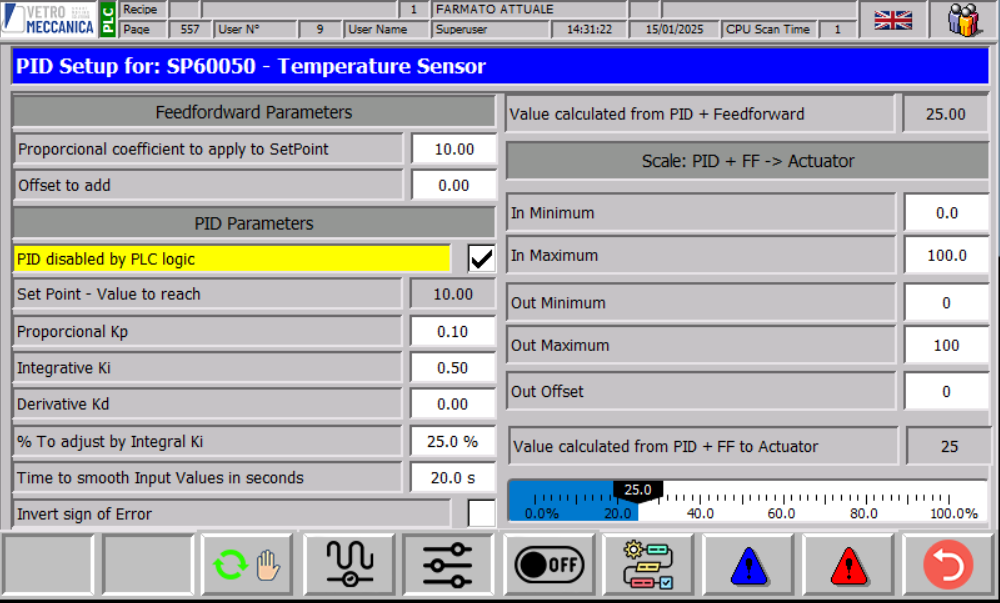Click the PID Parameters header
The width and height of the screenshot is (1000, 603).
click(x=254, y=223)
